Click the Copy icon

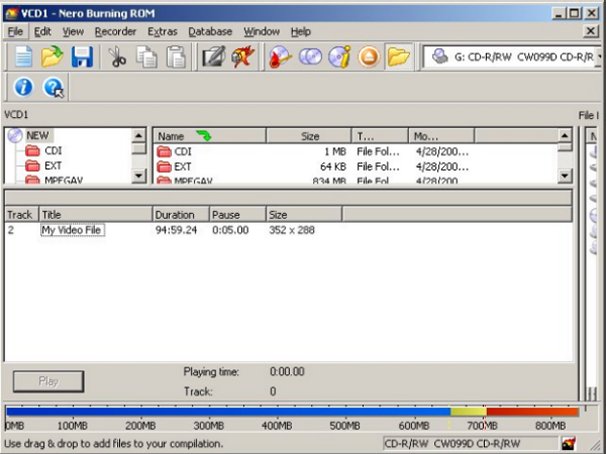pyautogui.click(x=147, y=57)
